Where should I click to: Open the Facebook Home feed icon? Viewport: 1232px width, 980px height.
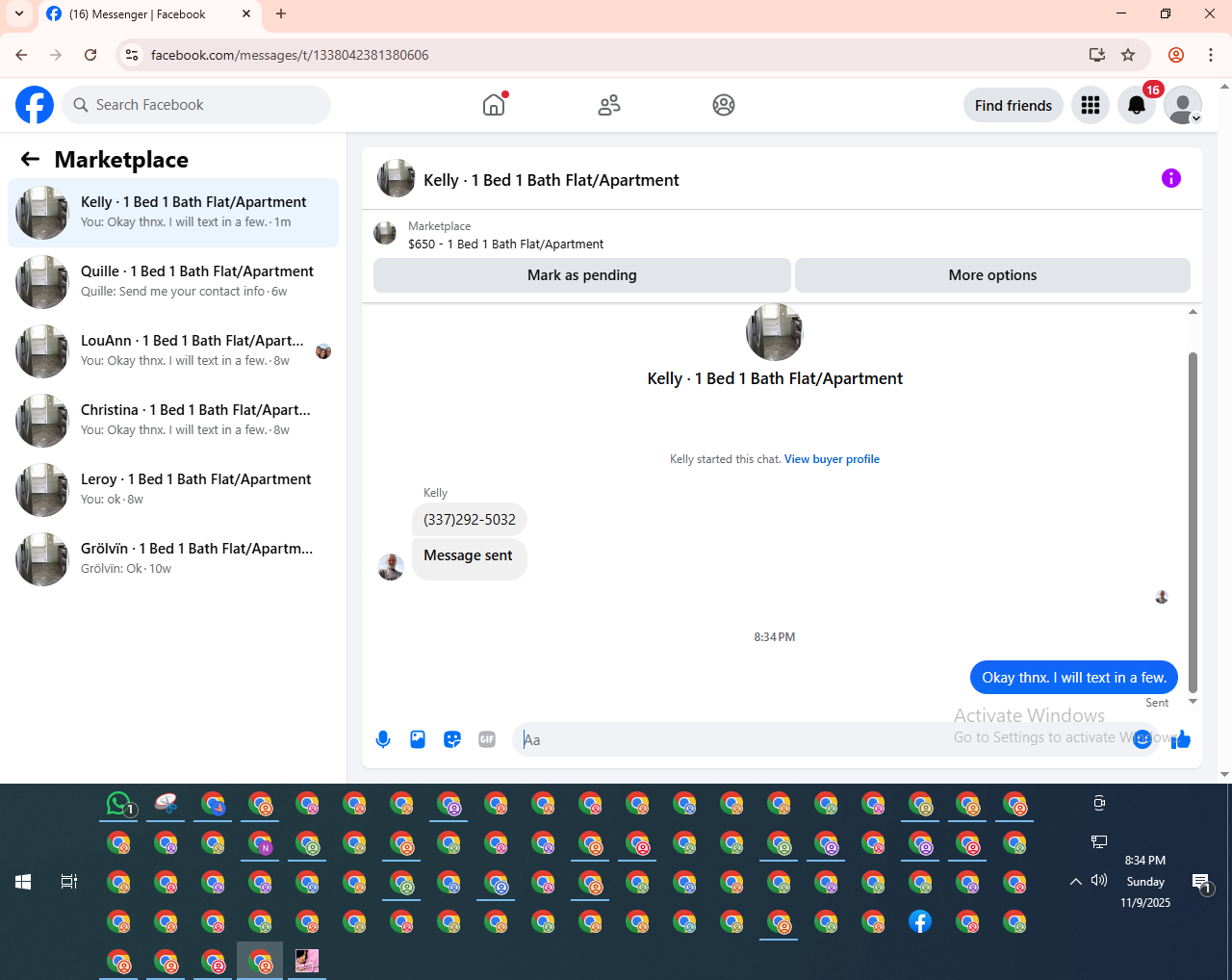pos(494,105)
